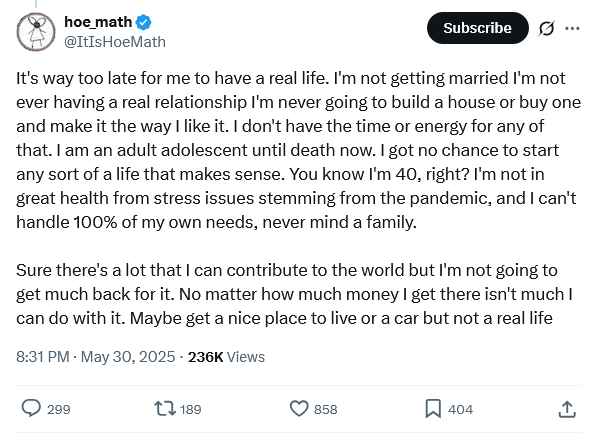Click the hoe_math display name
Image resolution: width=598 pixels, height=433 pixels.
[x=98, y=22]
